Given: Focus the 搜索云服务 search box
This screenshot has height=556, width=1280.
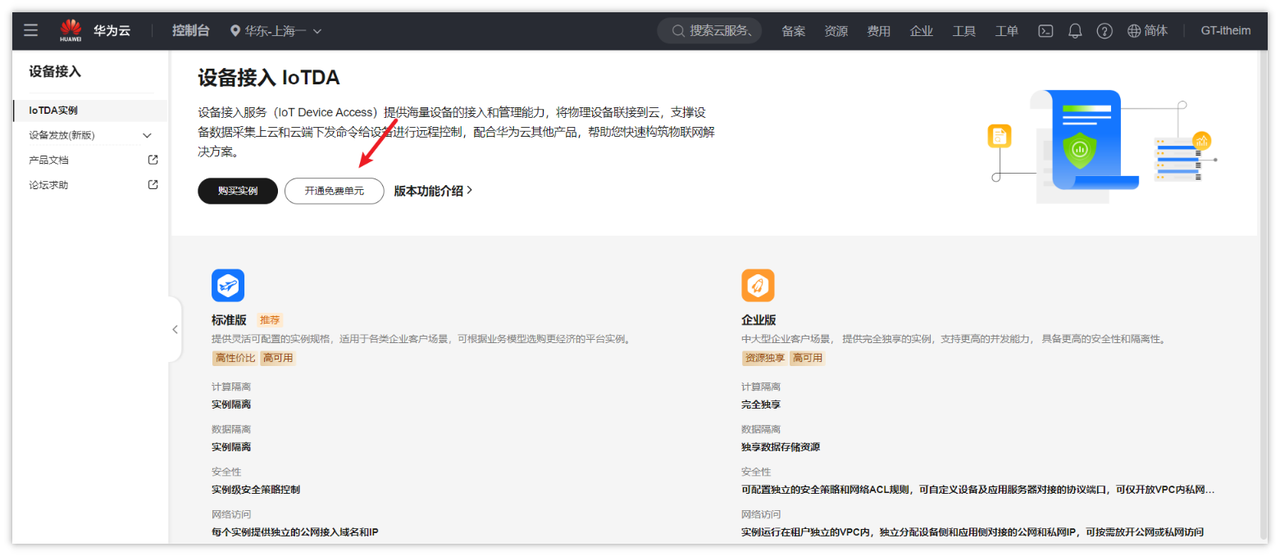Looking at the screenshot, I should tap(710, 31).
